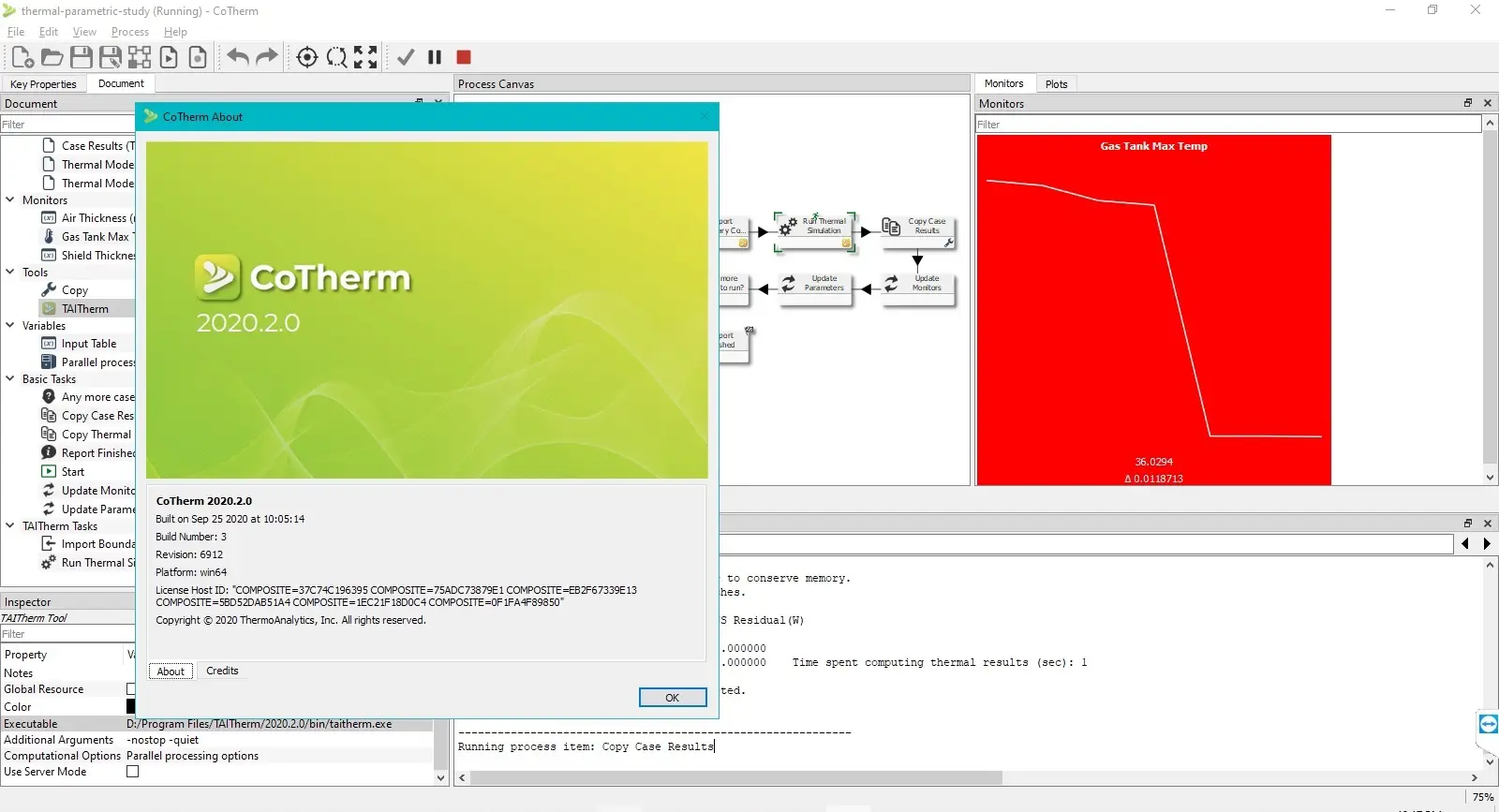
Task: Redo the last action
Action: 267,57
